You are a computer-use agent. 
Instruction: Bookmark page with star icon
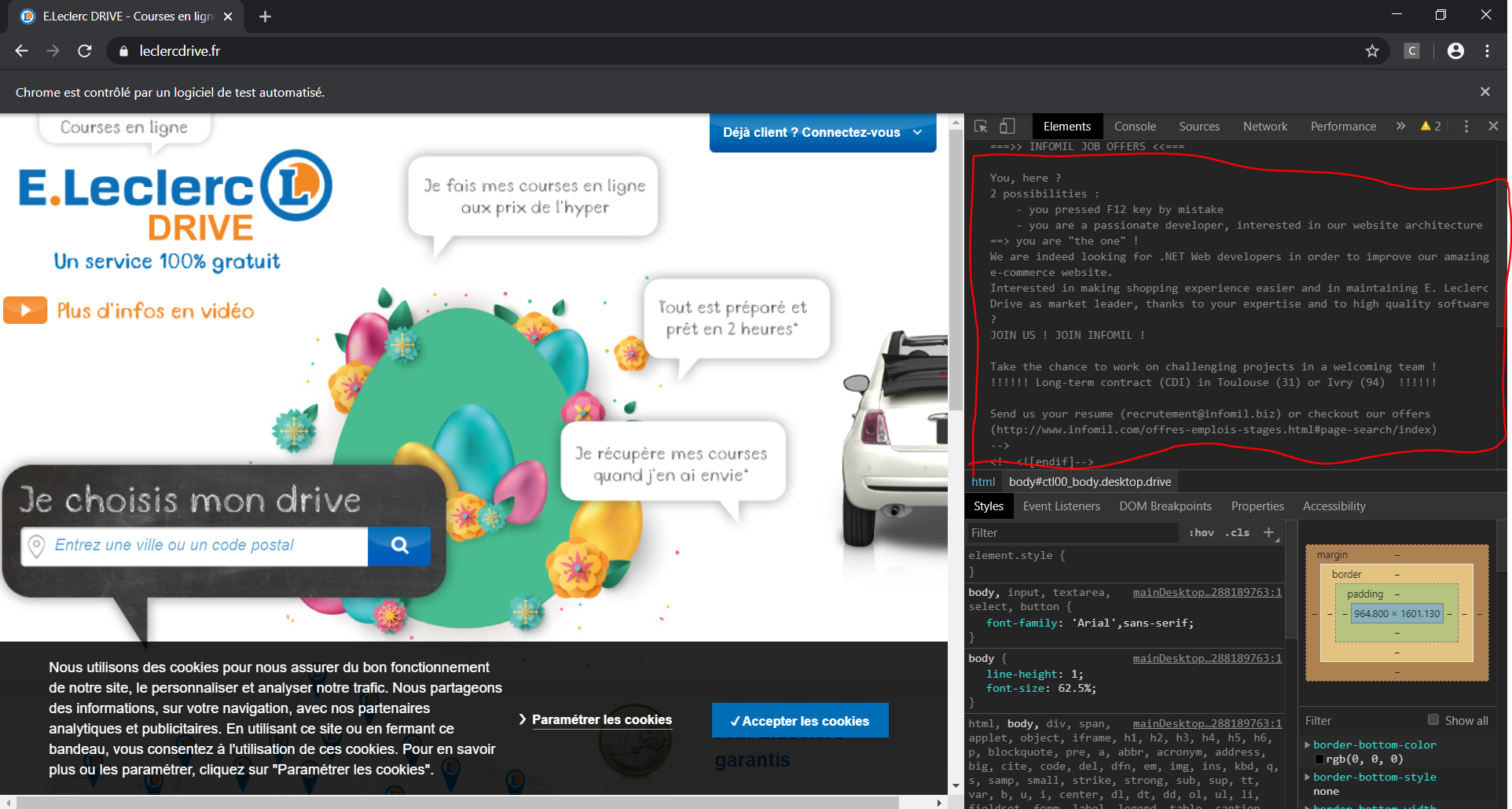coord(1372,51)
